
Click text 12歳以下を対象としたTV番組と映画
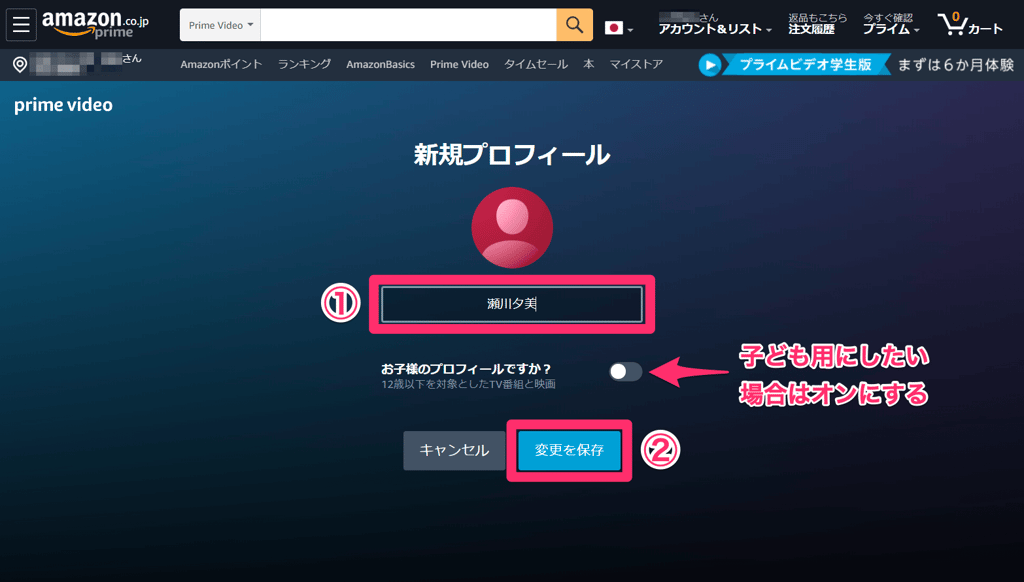point(468,384)
